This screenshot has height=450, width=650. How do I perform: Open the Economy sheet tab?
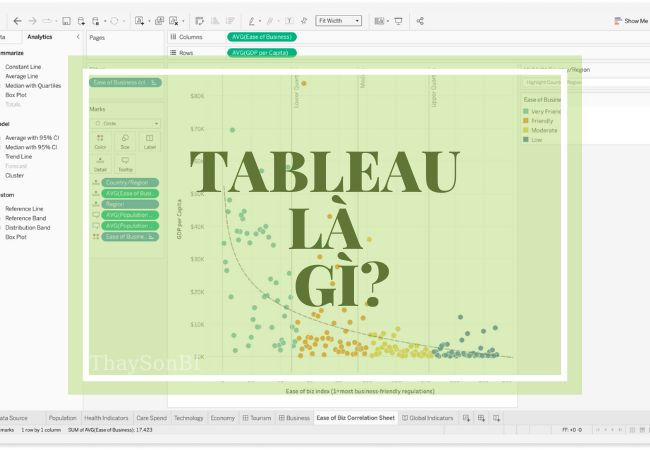pyautogui.click(x=223, y=418)
